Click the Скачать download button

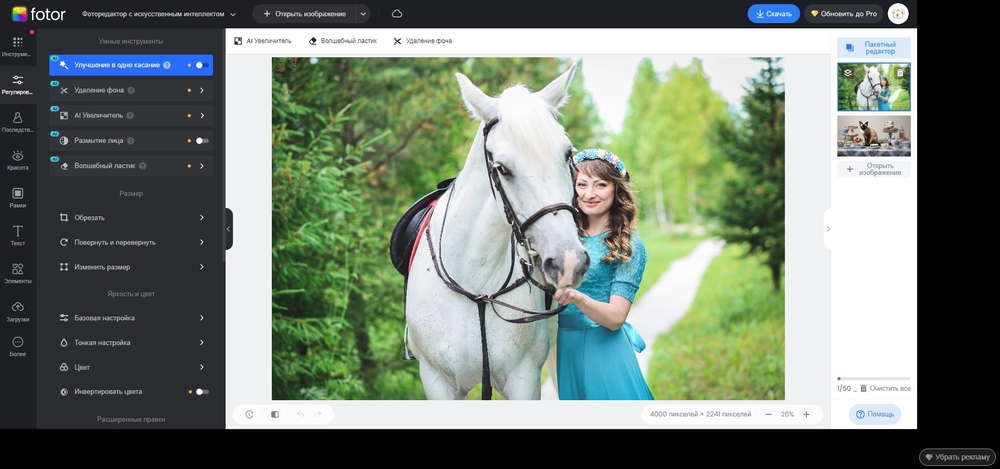coord(773,14)
